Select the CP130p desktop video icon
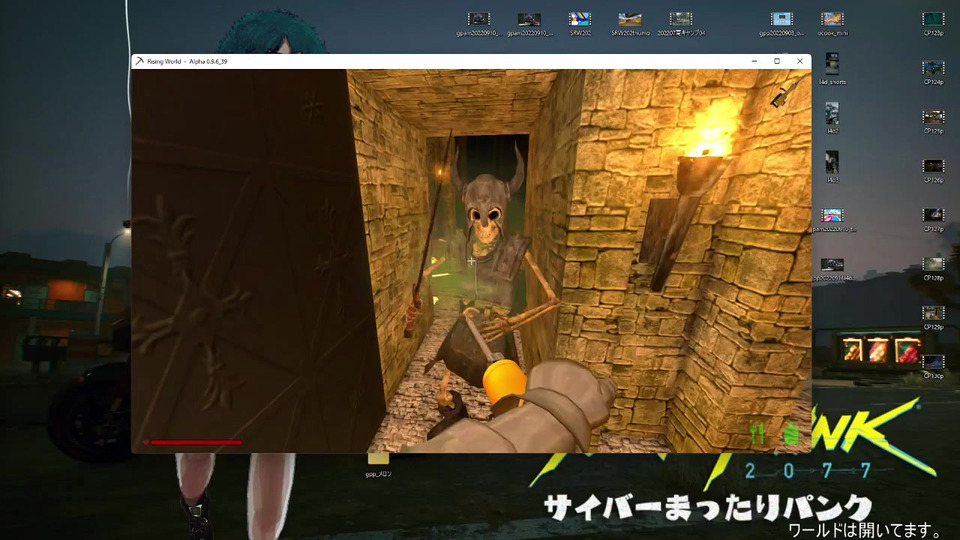The height and width of the screenshot is (540, 960). tap(933, 367)
